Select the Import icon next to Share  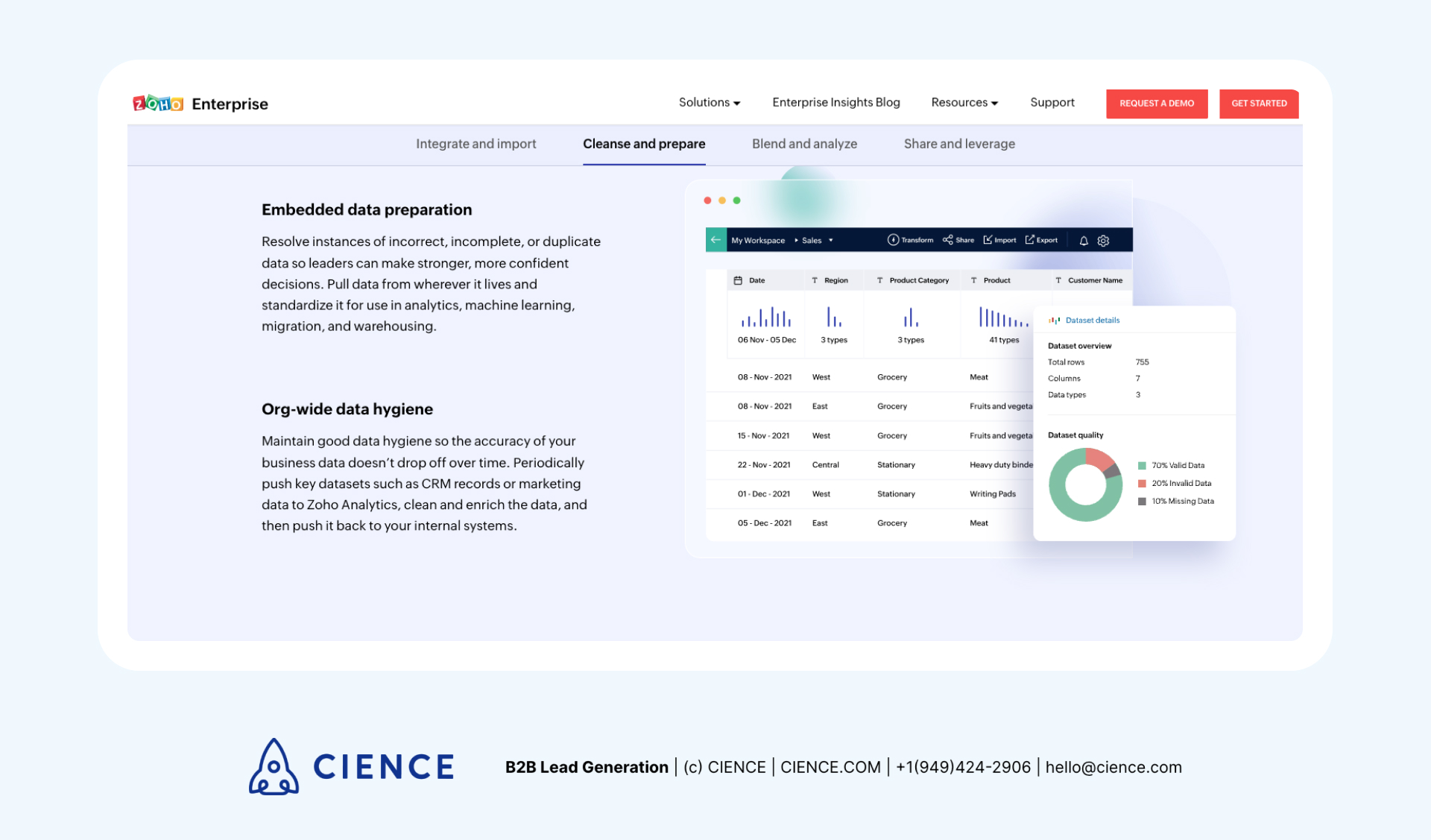pyautogui.click(x=988, y=240)
